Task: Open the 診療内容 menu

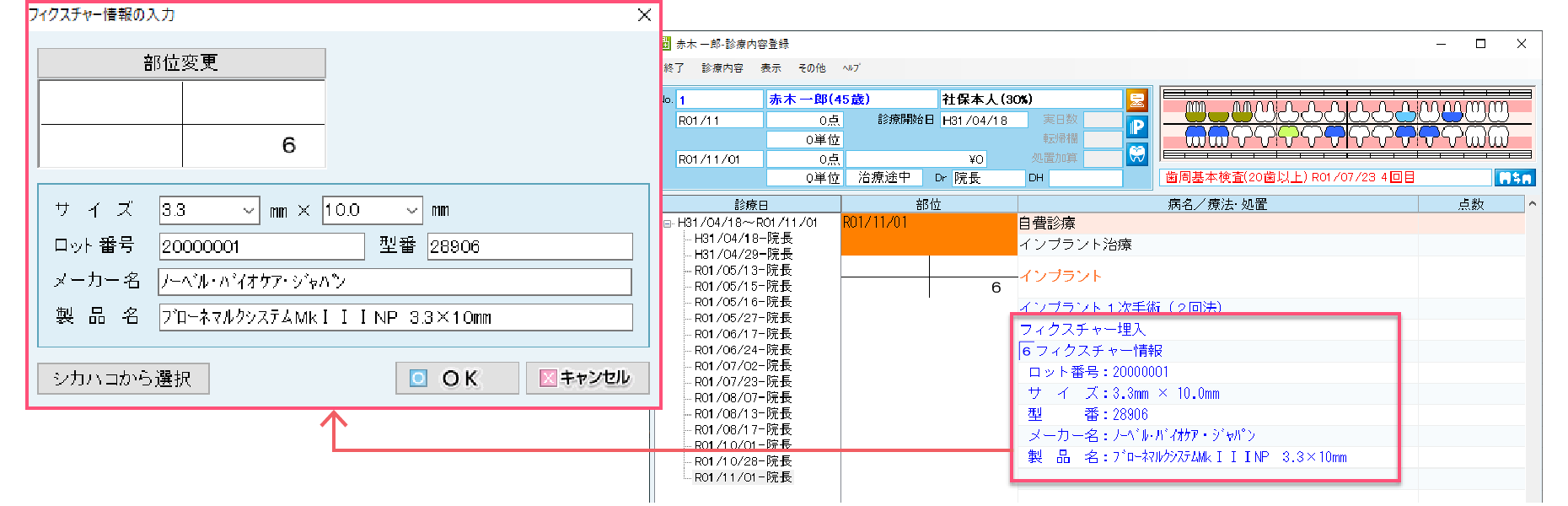Action: (722, 68)
